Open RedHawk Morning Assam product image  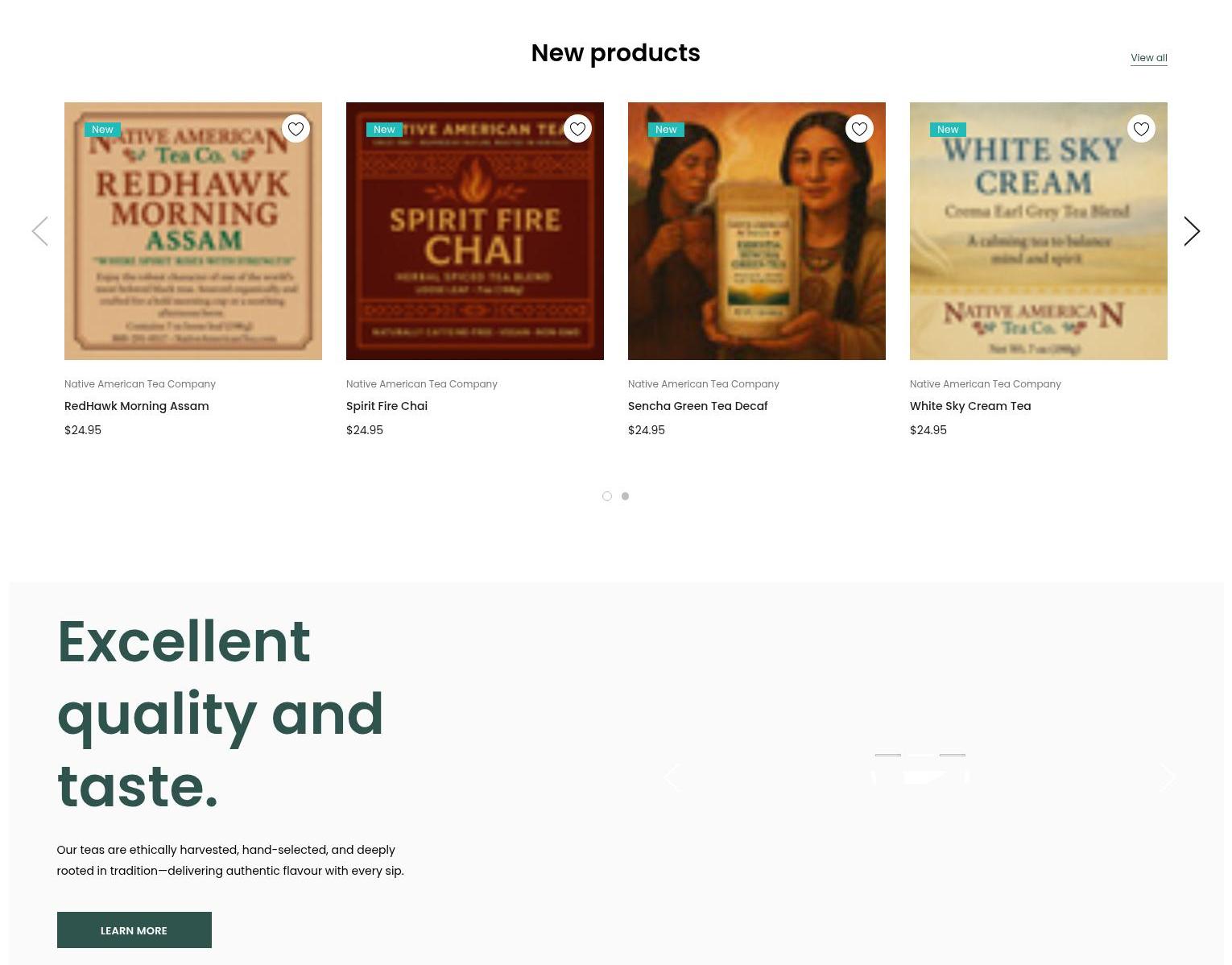[193, 231]
